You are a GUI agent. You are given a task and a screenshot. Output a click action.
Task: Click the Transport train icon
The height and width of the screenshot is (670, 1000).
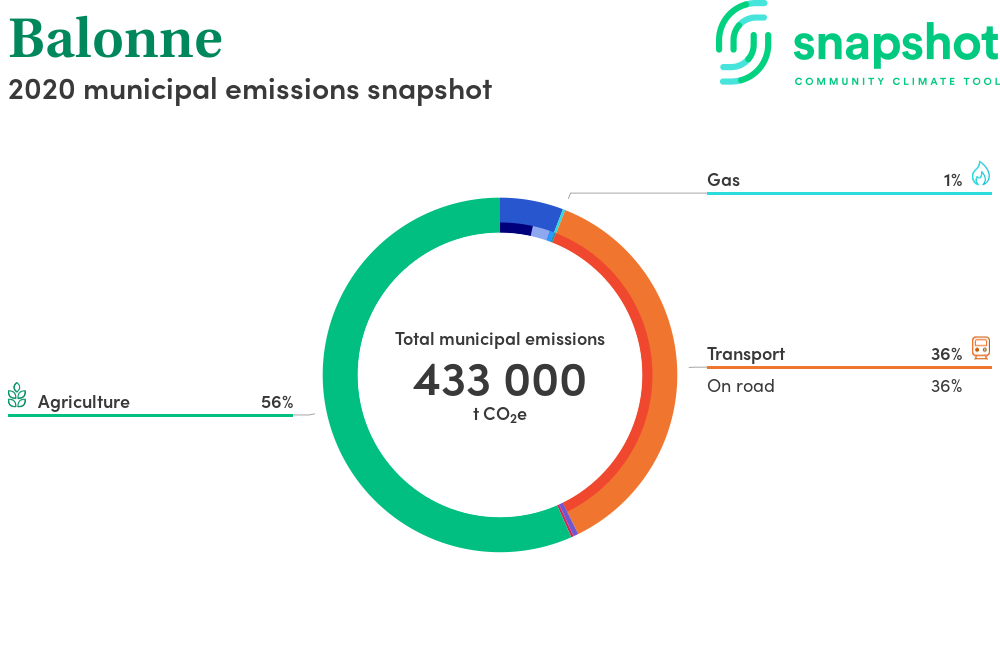pyautogui.click(x=980, y=348)
